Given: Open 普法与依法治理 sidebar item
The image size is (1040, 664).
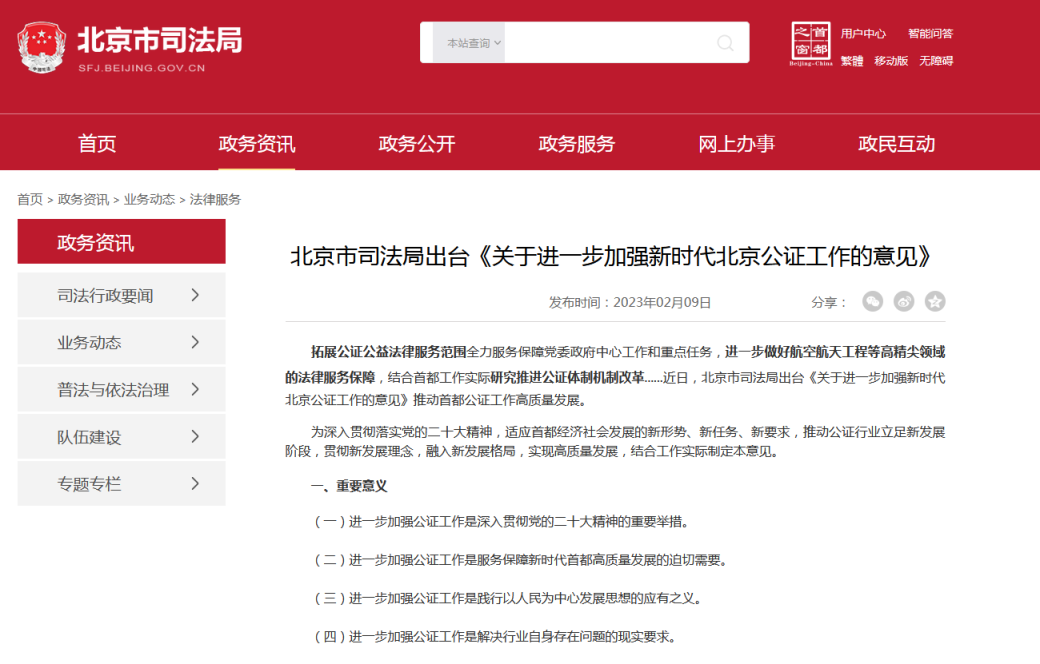Looking at the screenshot, I should [x=121, y=389].
